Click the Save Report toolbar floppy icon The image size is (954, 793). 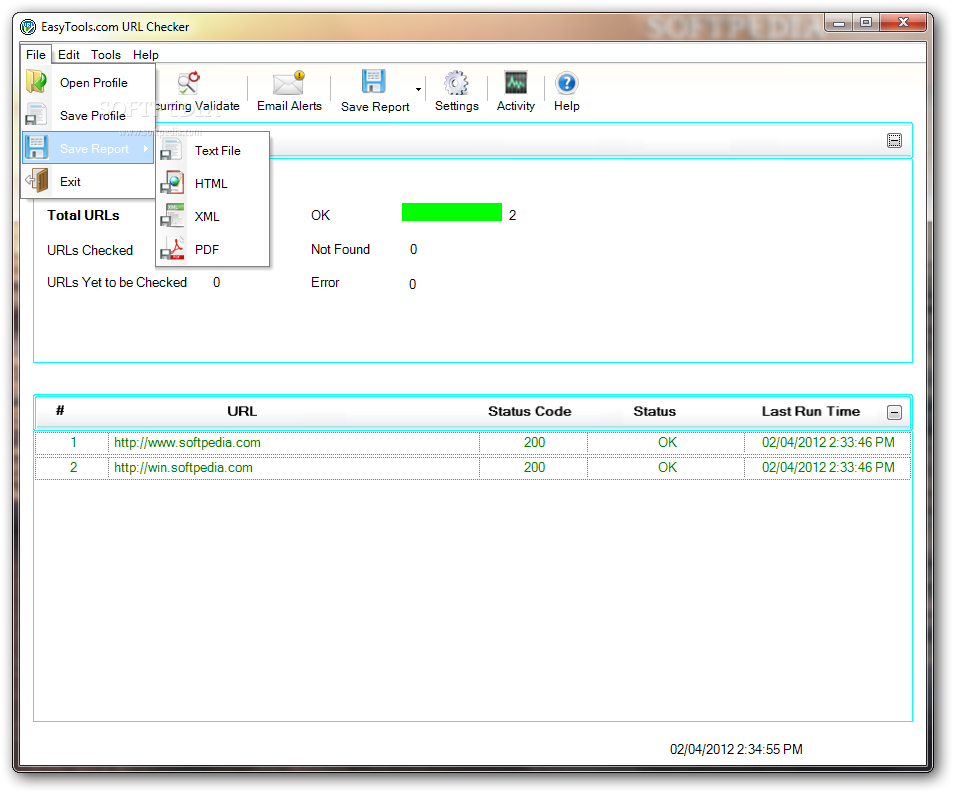374,82
